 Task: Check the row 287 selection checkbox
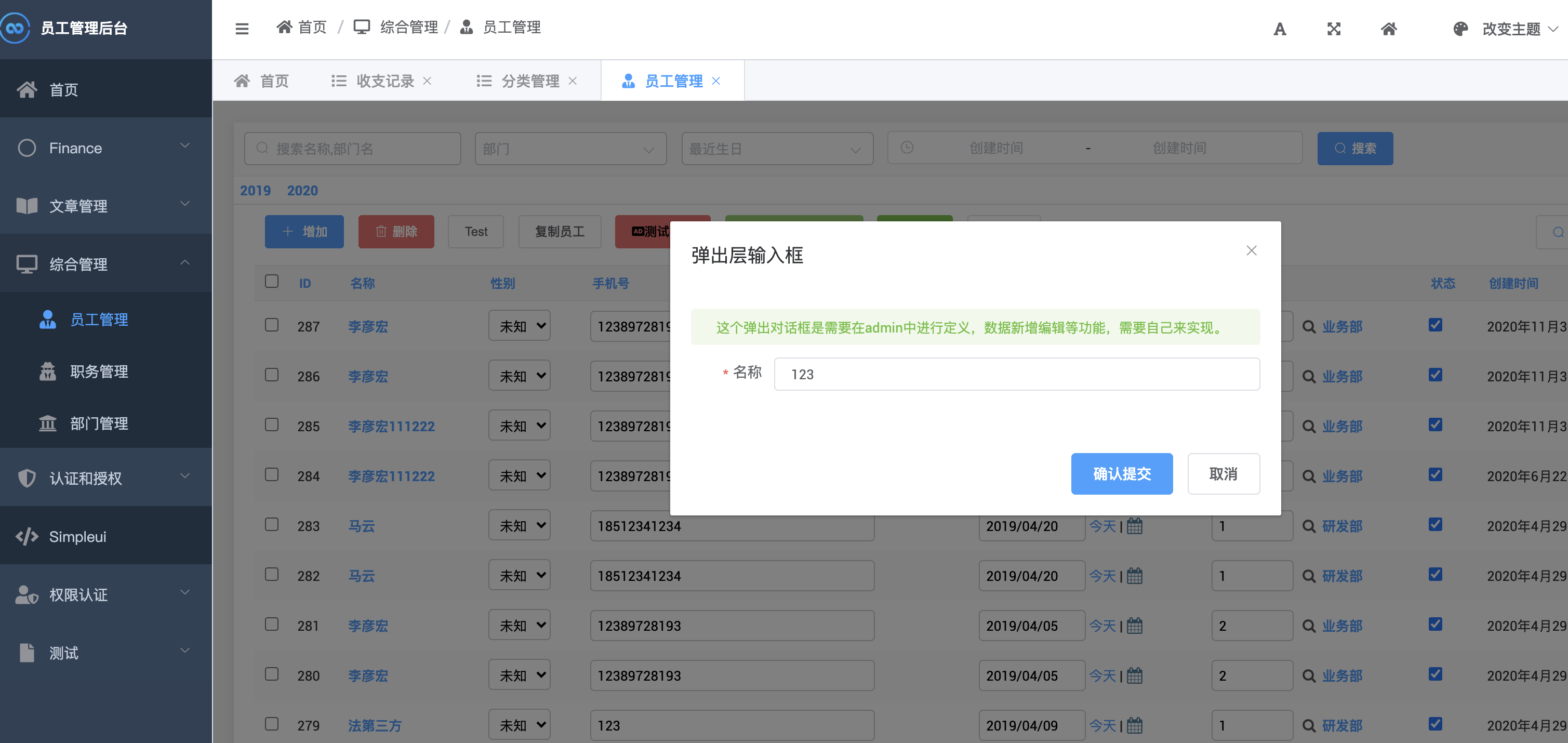click(272, 324)
